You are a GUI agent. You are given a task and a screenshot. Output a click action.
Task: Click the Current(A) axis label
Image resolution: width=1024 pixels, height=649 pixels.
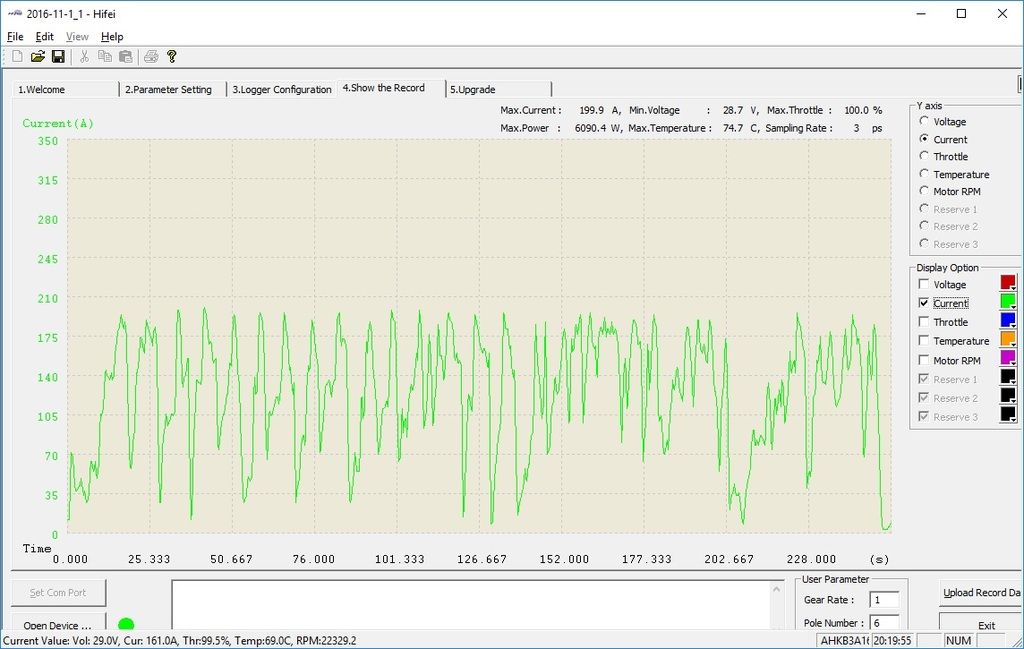[58, 123]
